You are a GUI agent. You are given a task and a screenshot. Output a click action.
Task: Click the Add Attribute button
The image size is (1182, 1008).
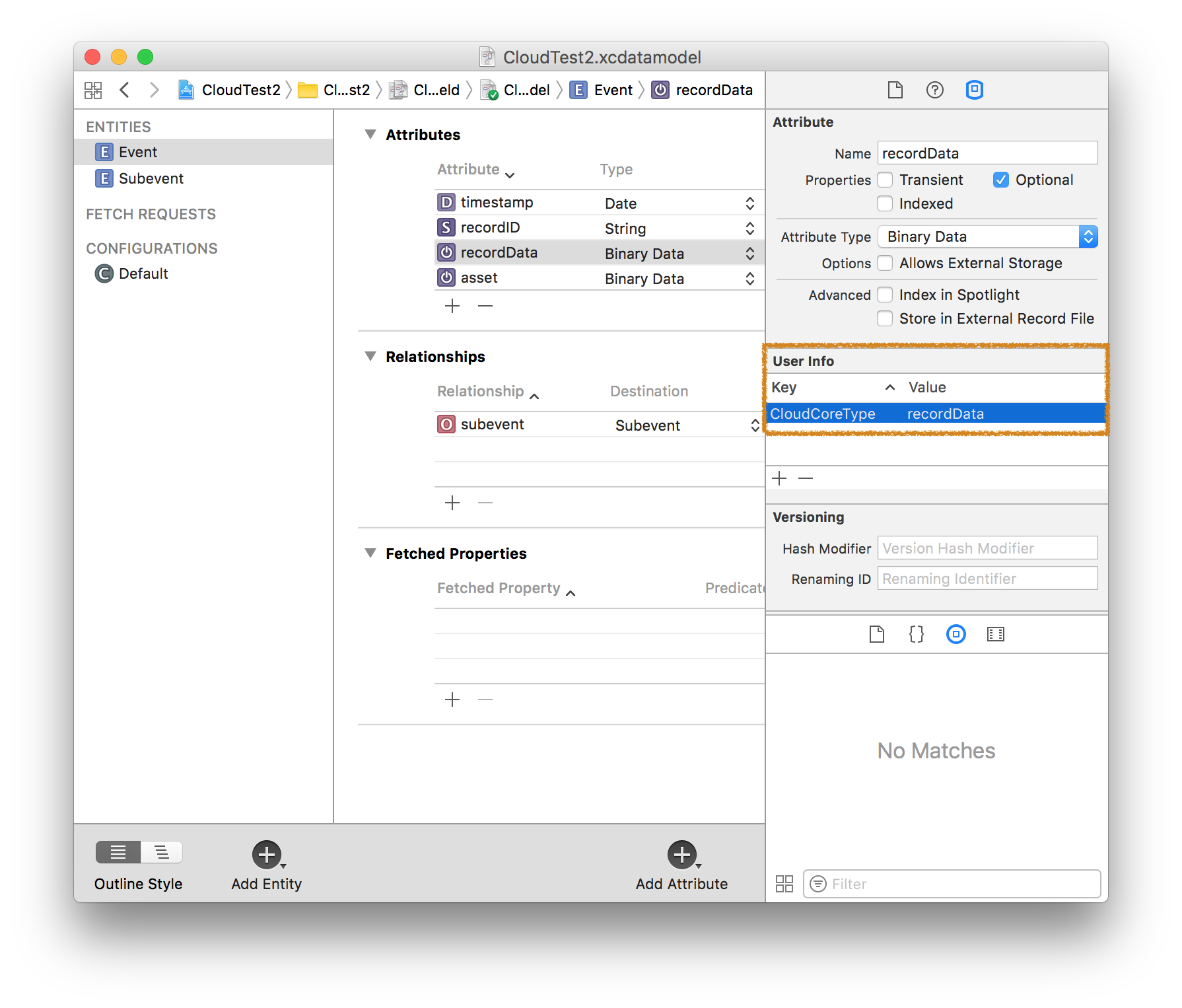tap(681, 855)
